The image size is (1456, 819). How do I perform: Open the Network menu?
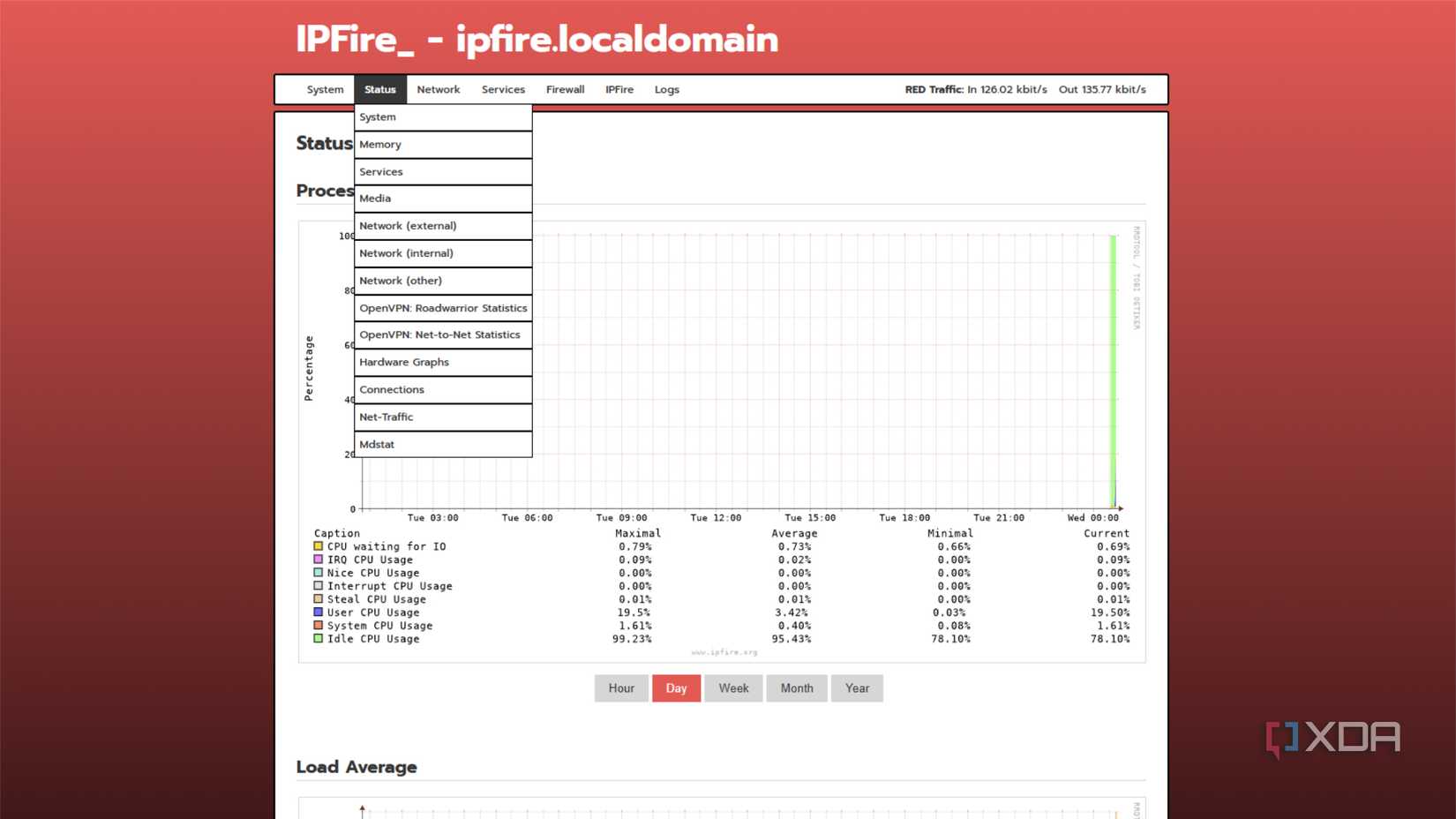438,89
